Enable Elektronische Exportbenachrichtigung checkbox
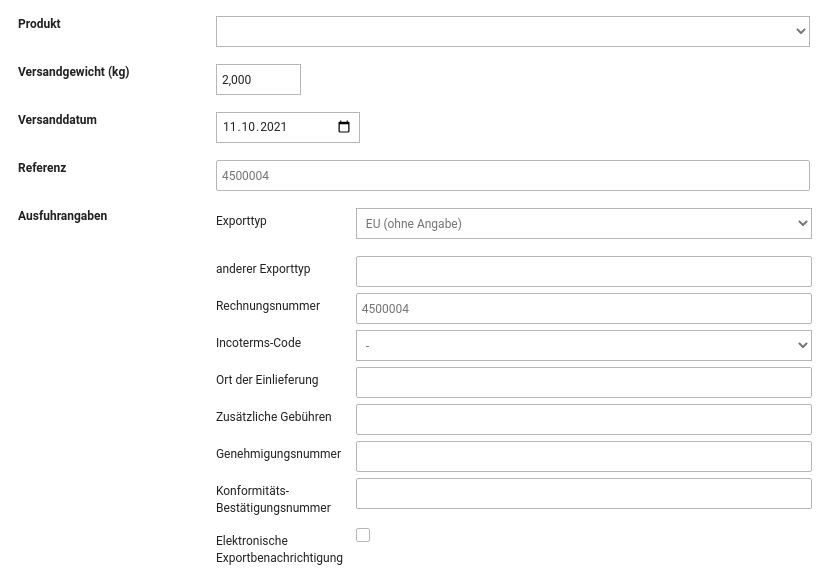 click(x=363, y=535)
